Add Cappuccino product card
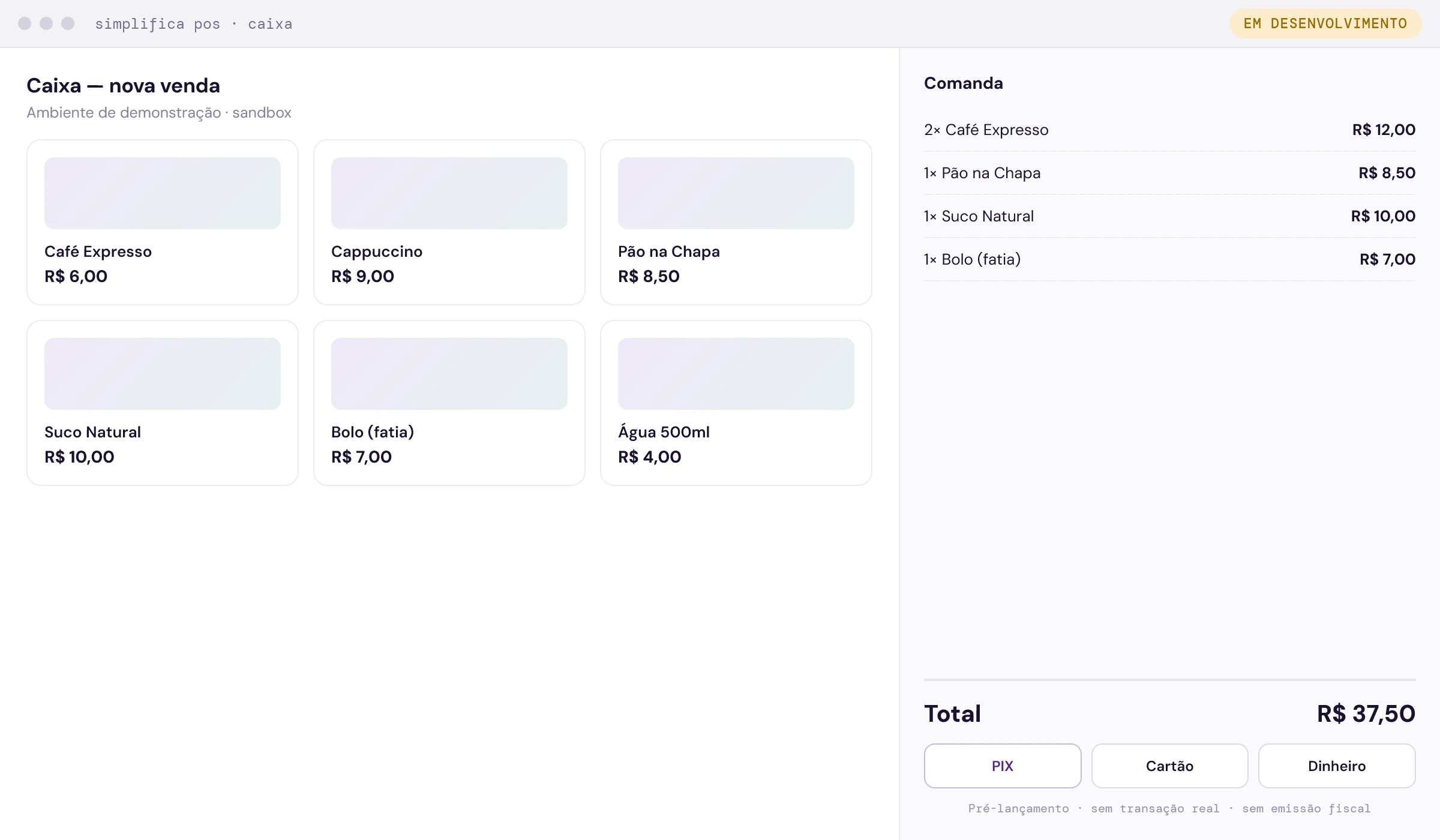The width and height of the screenshot is (1440, 840). pyautogui.click(x=449, y=222)
